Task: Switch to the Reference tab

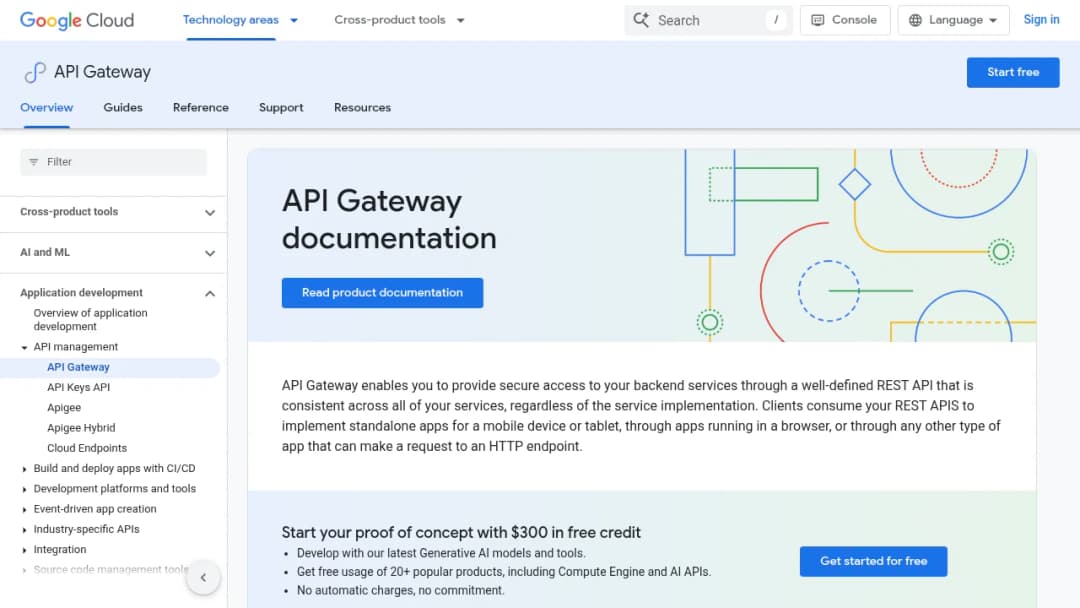Action: (200, 107)
